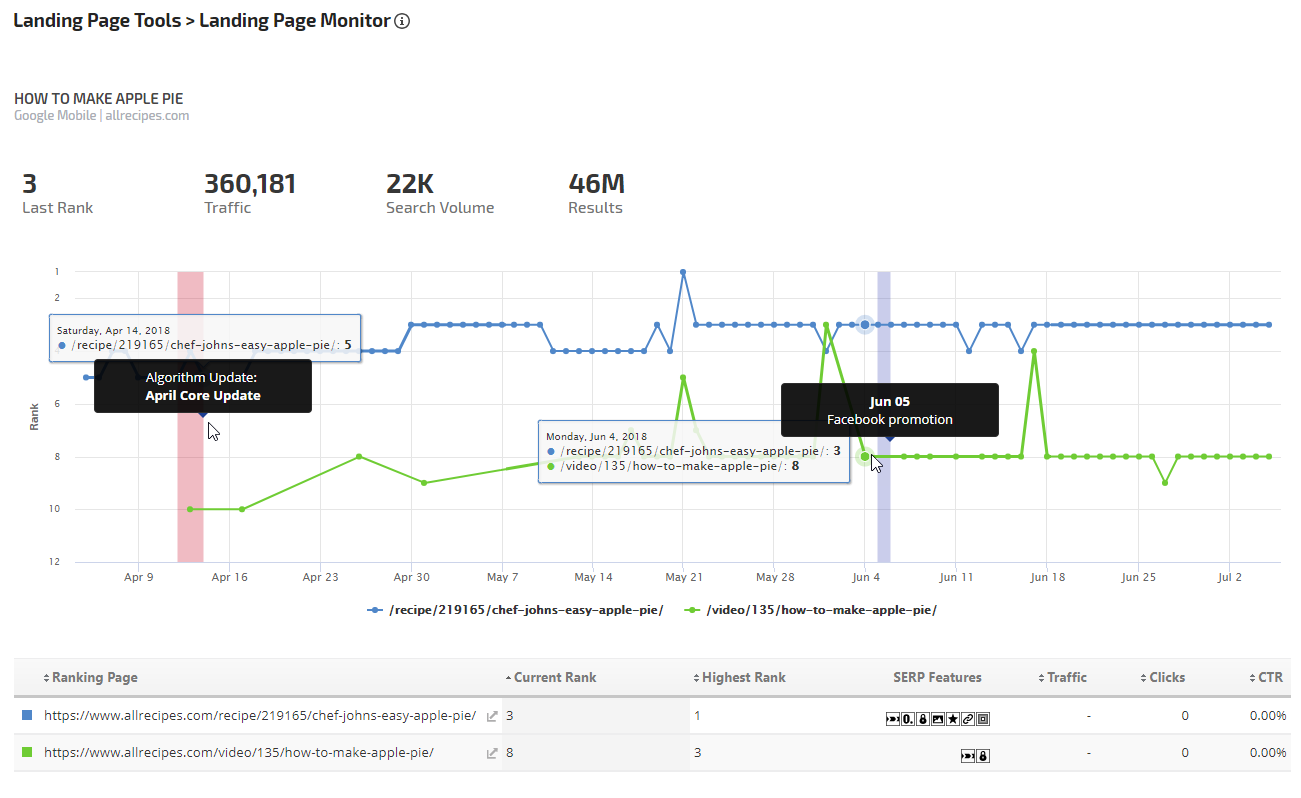Click the star SERP feature icon in recipe row
1301x798 pixels.
point(953,719)
